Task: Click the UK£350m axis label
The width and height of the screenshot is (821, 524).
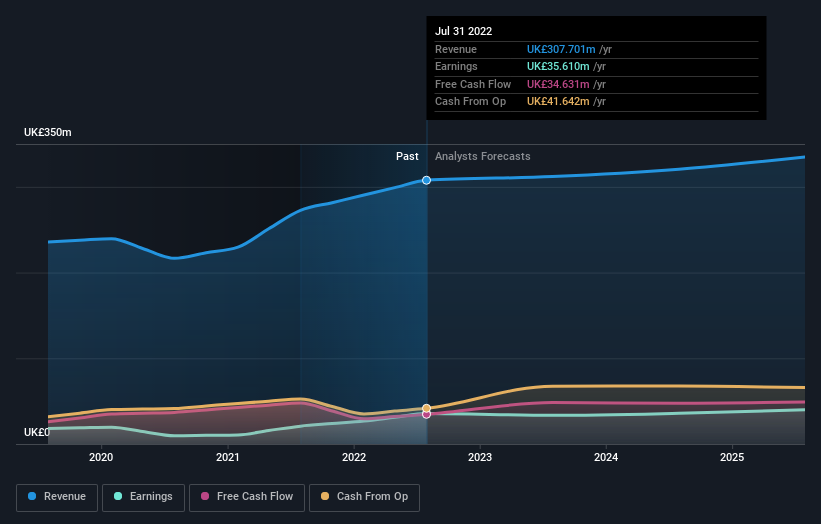Action: (x=48, y=132)
